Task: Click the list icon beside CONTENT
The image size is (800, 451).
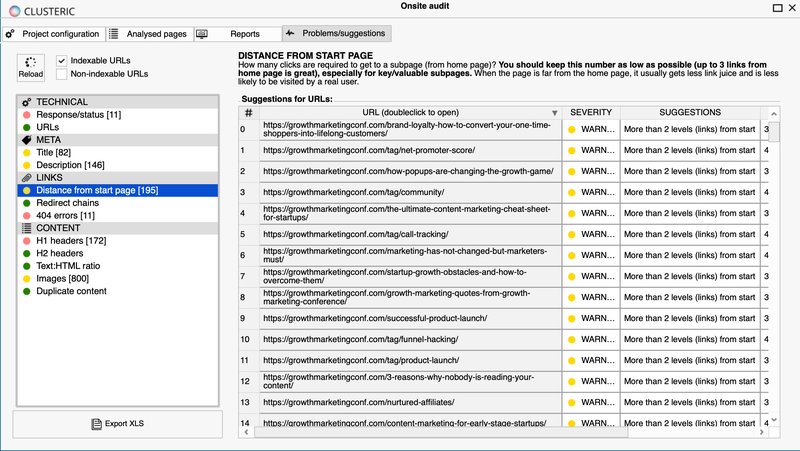Action: tap(27, 228)
